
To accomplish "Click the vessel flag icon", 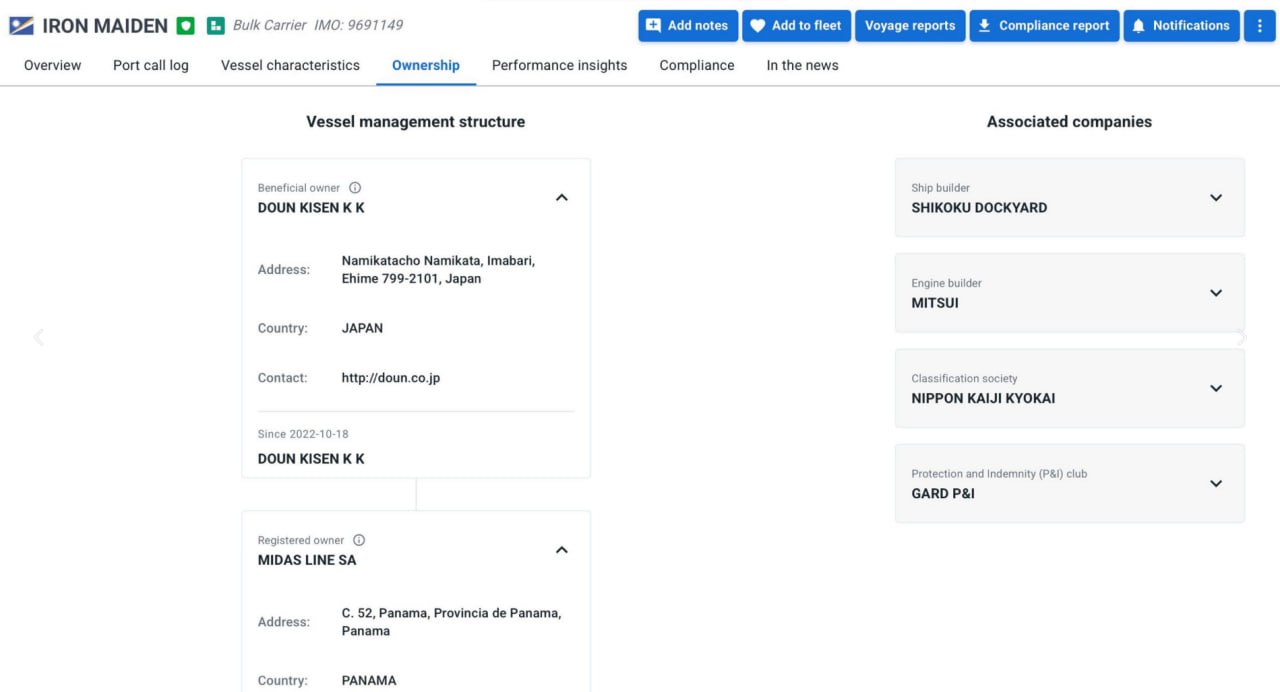I will pos(21,26).
